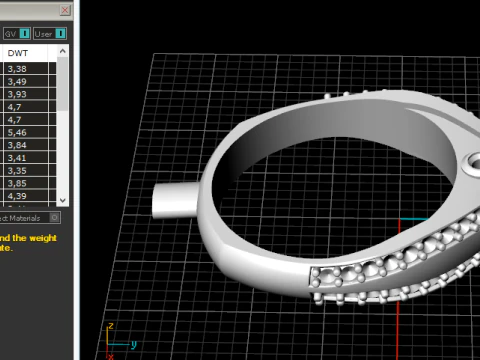
Task: Click the list scroll up arrow
Action: click(63, 51)
